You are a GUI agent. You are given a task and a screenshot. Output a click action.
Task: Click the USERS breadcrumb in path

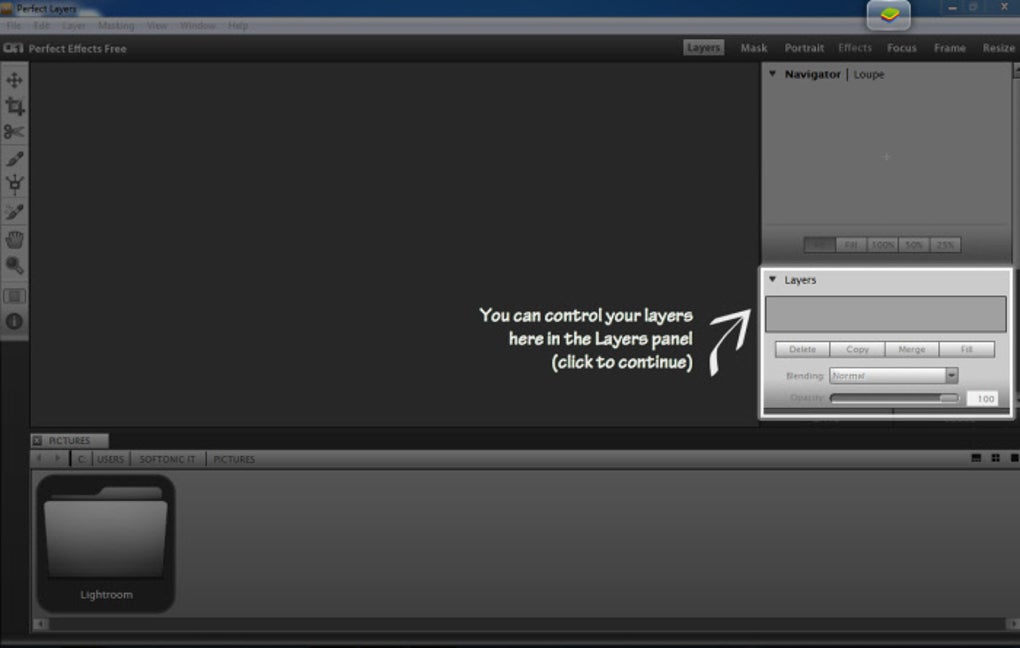click(x=110, y=459)
